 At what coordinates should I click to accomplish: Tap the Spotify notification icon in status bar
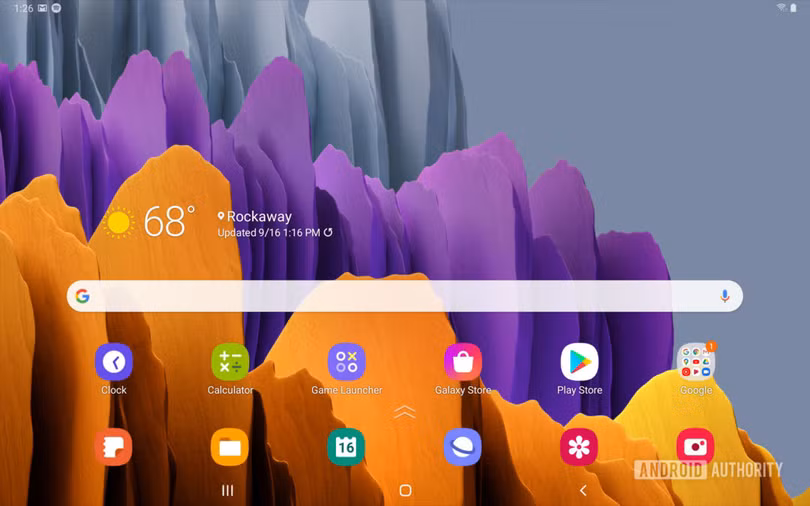tap(56, 8)
